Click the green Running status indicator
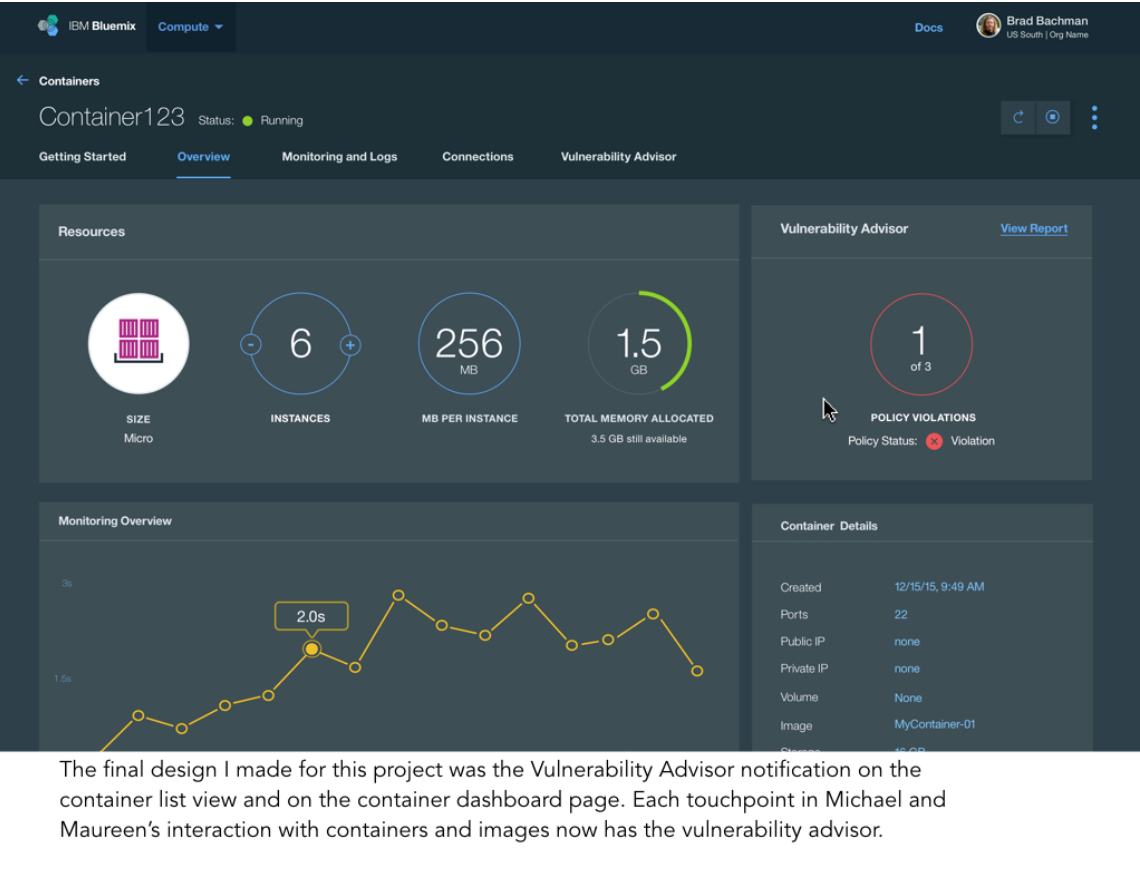Viewport: 1140px width, 880px height. pyautogui.click(x=247, y=121)
